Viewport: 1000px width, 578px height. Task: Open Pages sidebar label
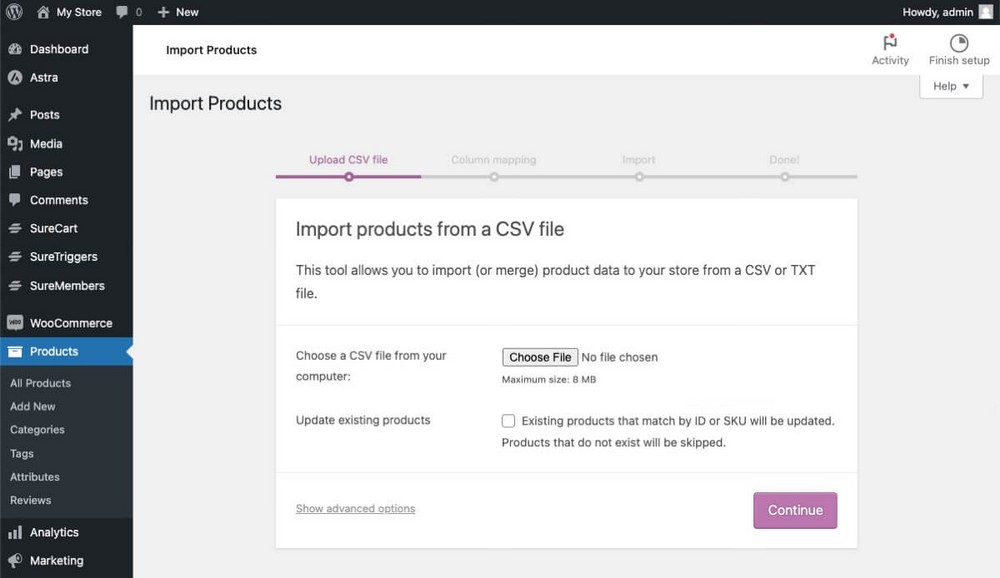tap(46, 172)
